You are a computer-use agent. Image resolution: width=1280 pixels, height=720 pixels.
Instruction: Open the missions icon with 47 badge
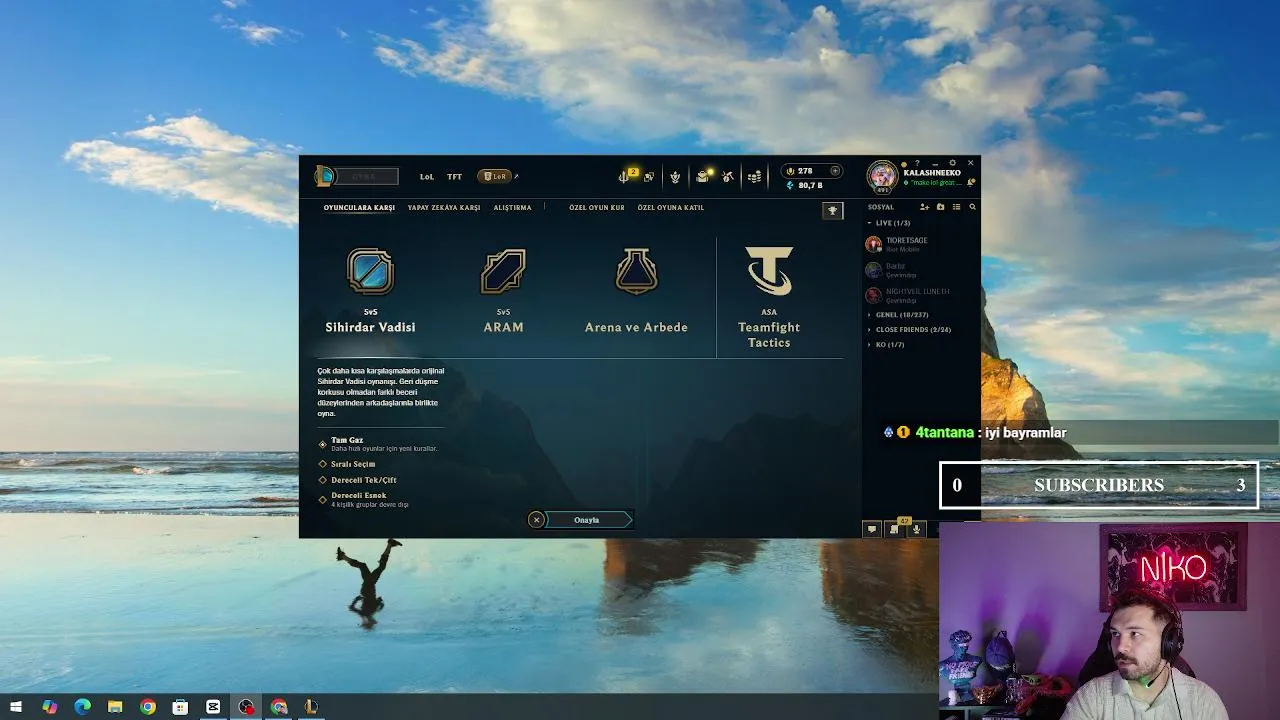(x=895, y=528)
